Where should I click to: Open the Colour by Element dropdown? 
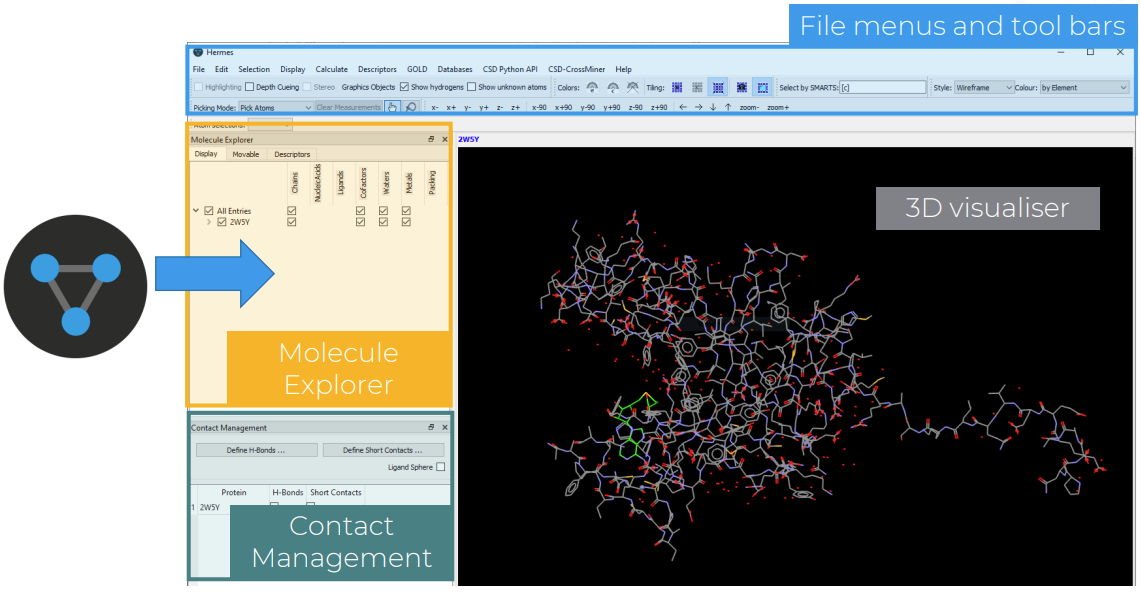click(x=1084, y=88)
